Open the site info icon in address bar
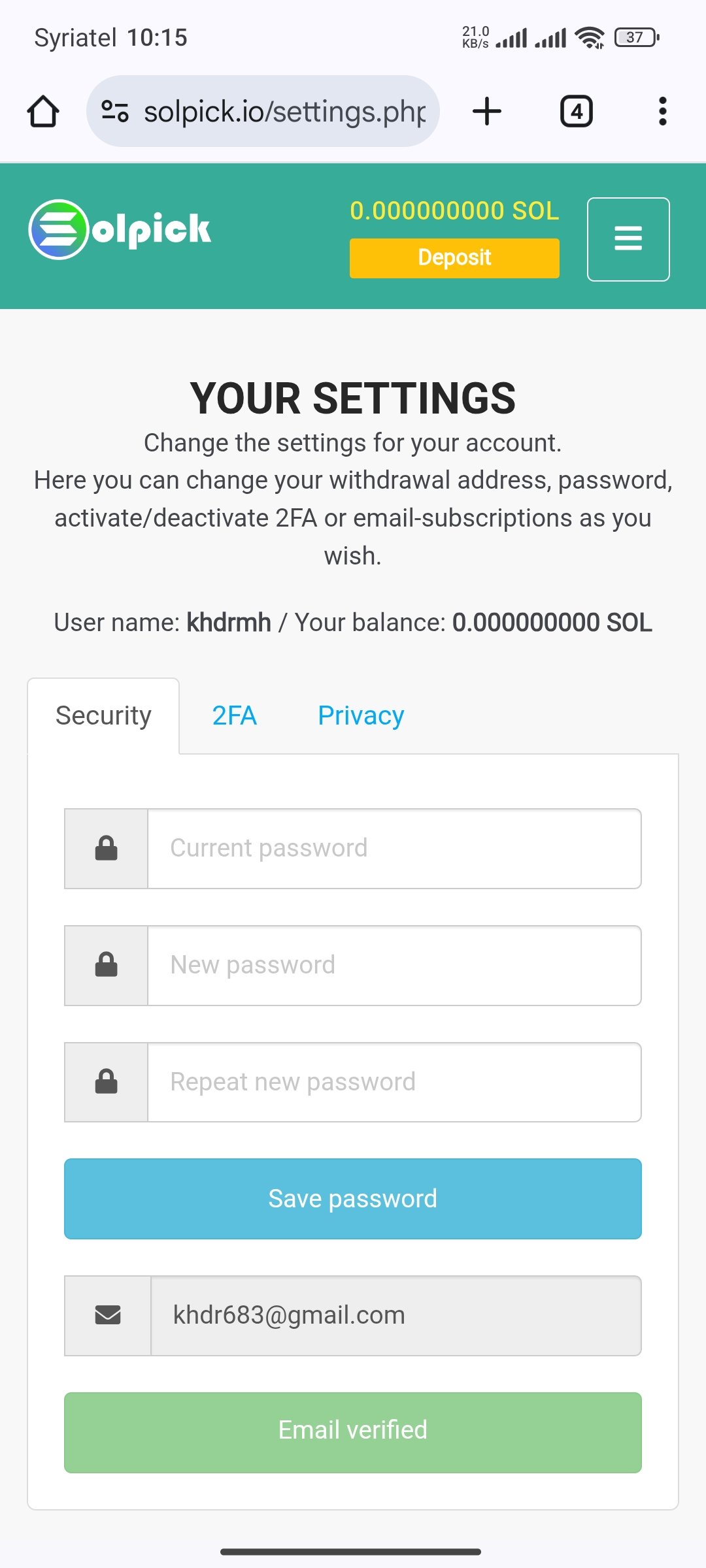Image resolution: width=706 pixels, height=1568 pixels. pos(115,111)
